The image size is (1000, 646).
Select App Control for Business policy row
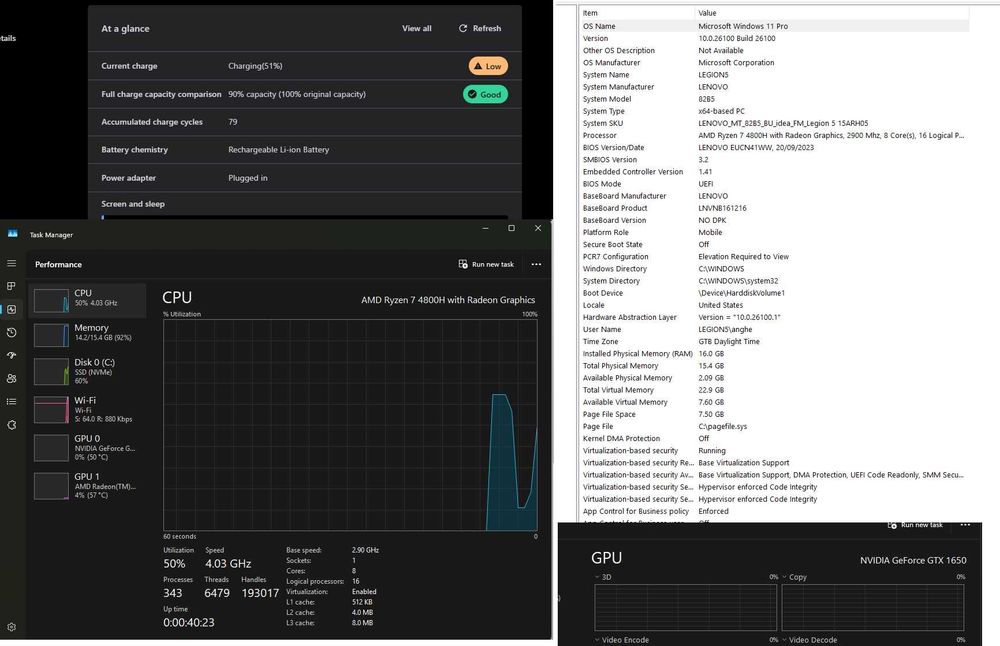(x=774, y=511)
